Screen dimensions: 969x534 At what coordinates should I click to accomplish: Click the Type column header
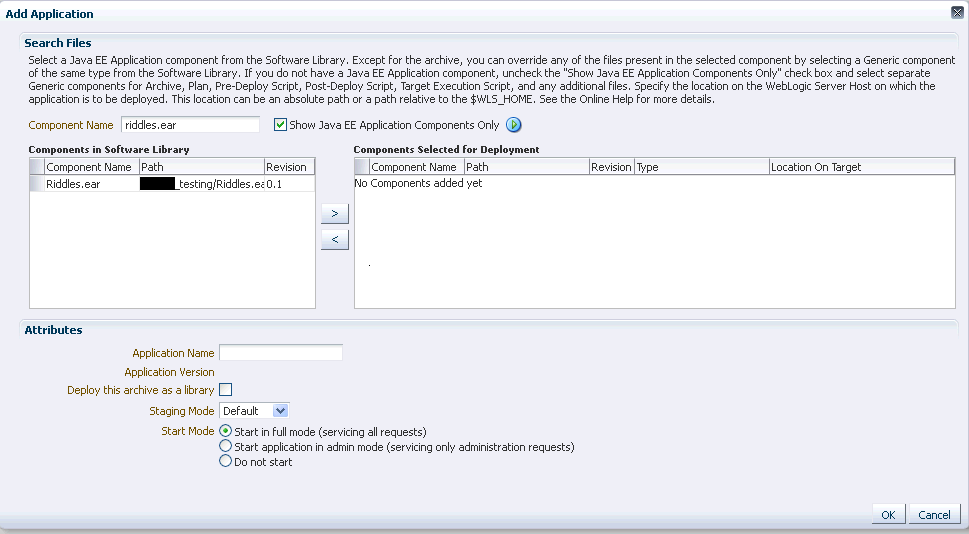pyautogui.click(x=701, y=167)
